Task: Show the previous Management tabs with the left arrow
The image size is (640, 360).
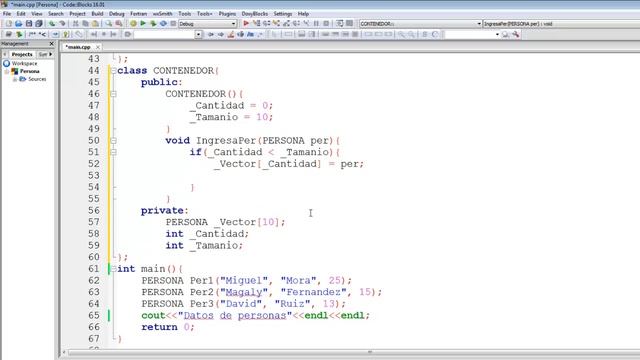Action: click(x=4, y=54)
